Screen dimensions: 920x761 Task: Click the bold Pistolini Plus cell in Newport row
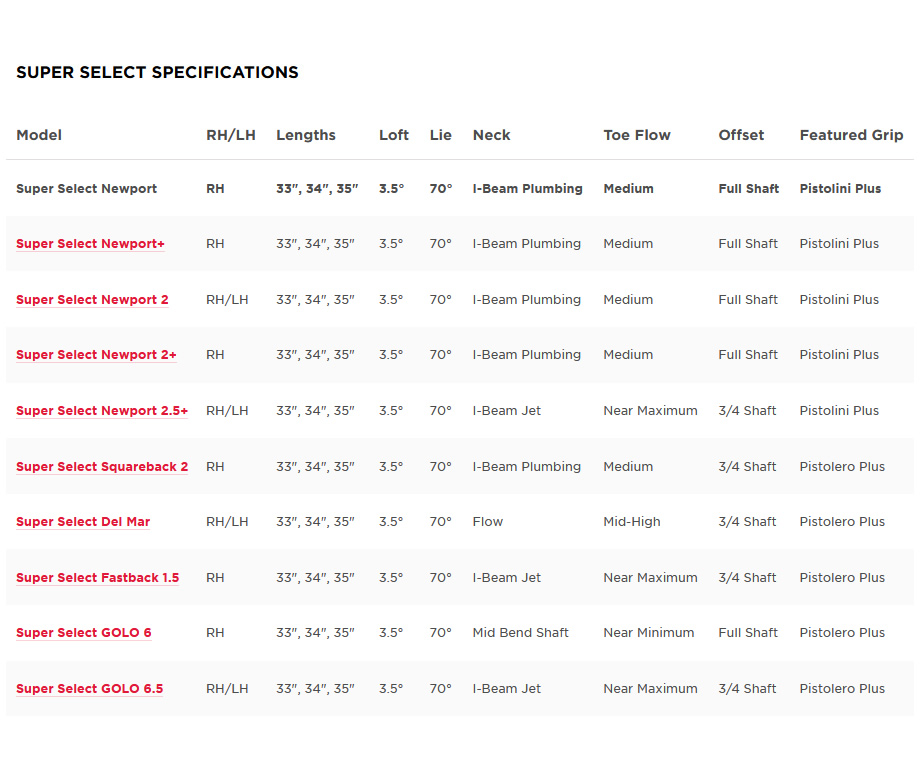point(840,188)
